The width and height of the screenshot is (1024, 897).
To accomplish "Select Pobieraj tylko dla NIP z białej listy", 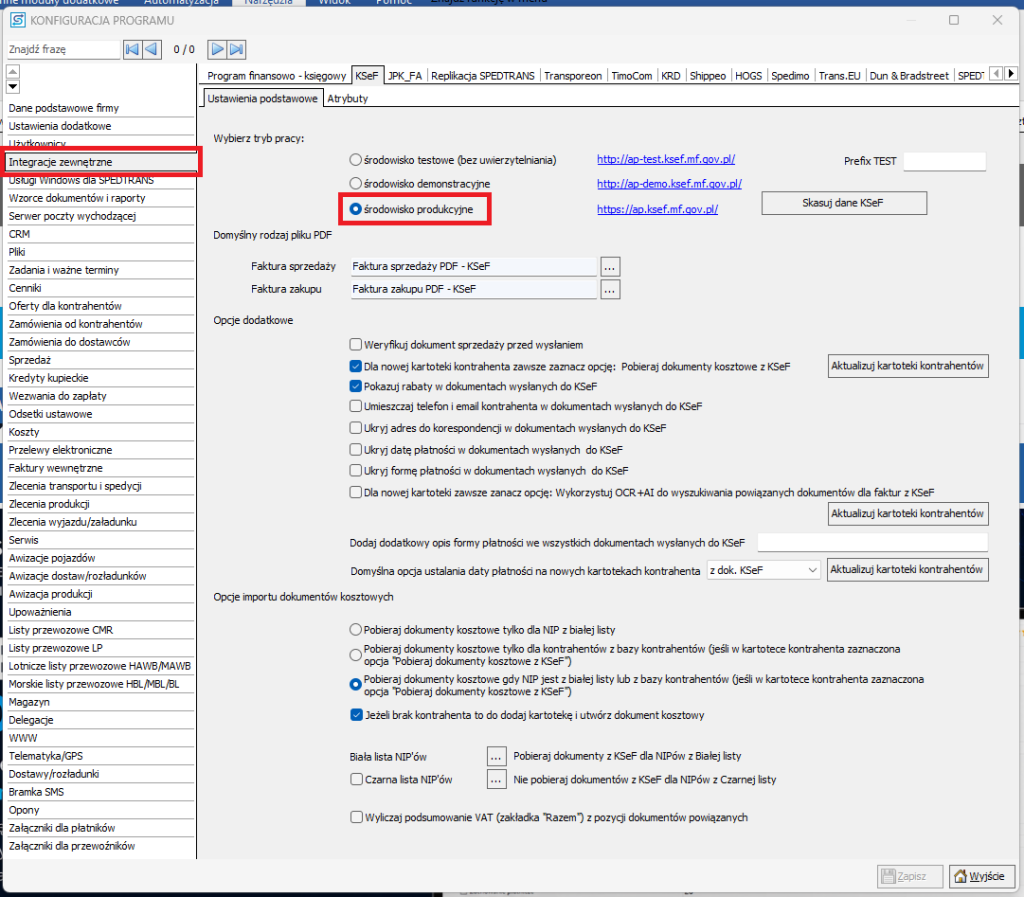I will pos(355,629).
